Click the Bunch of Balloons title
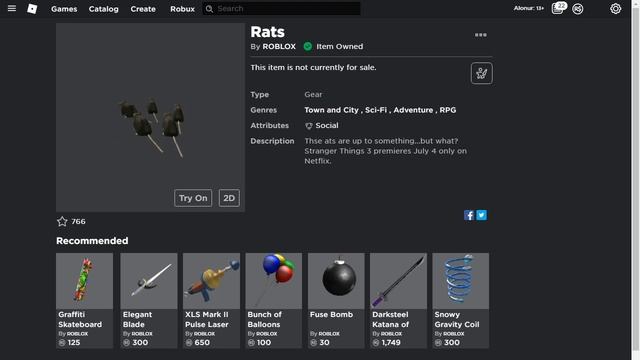The width and height of the screenshot is (640, 360). 264,320
